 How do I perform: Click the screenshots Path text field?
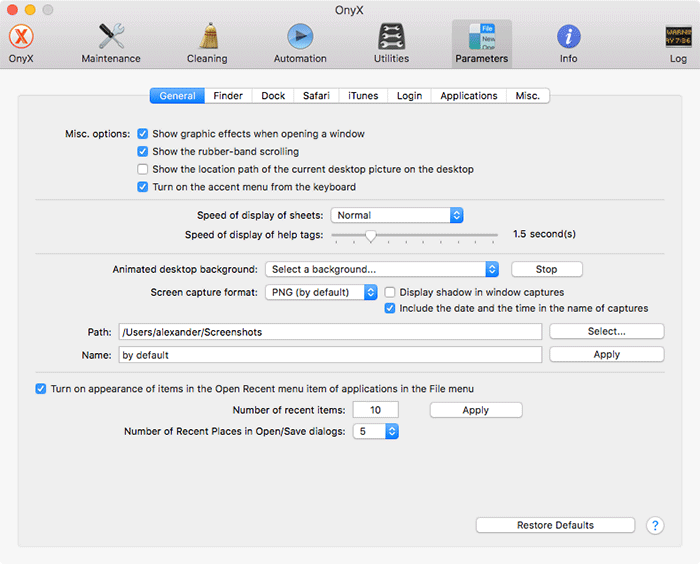tap(329, 331)
